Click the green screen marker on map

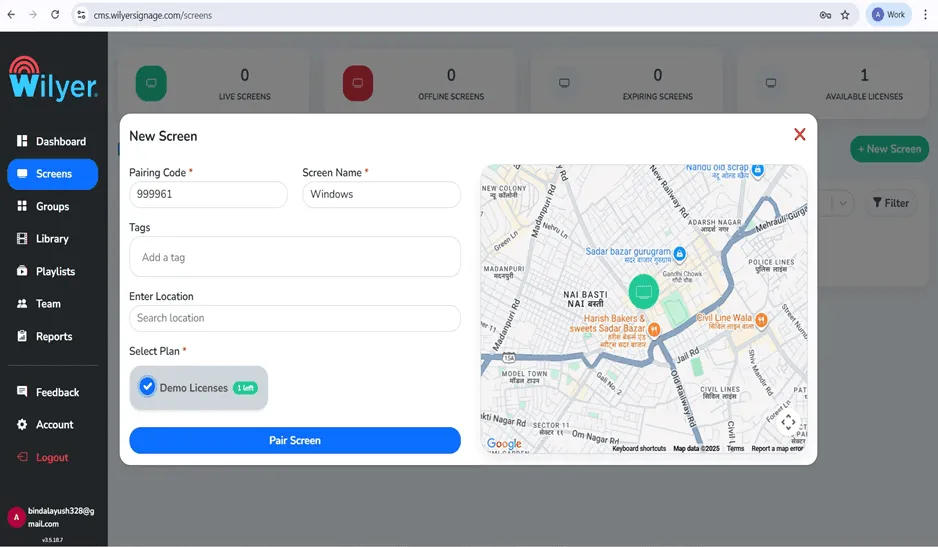pyautogui.click(x=644, y=291)
